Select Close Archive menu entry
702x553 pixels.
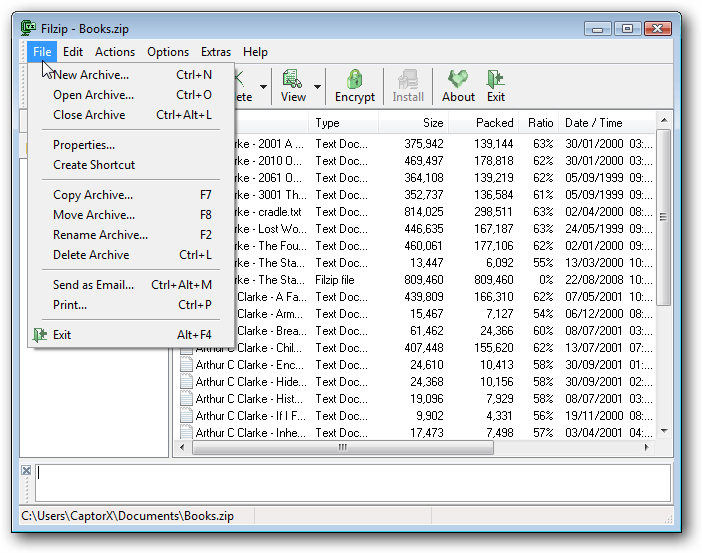(x=132, y=115)
